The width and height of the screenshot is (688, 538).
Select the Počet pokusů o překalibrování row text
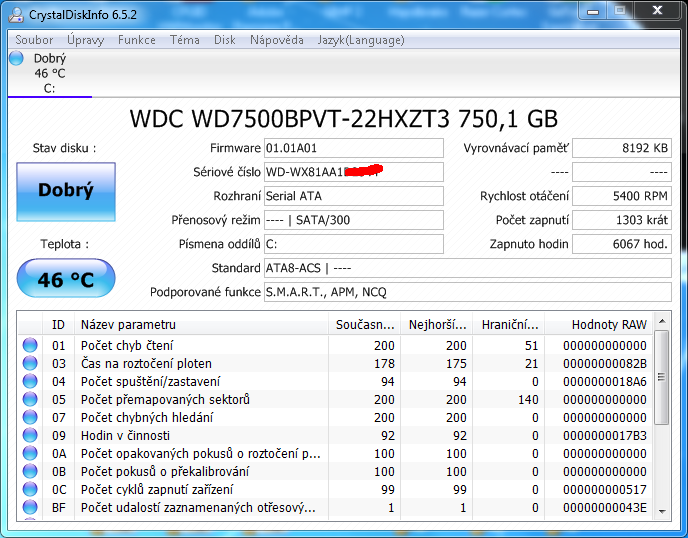pos(165,471)
